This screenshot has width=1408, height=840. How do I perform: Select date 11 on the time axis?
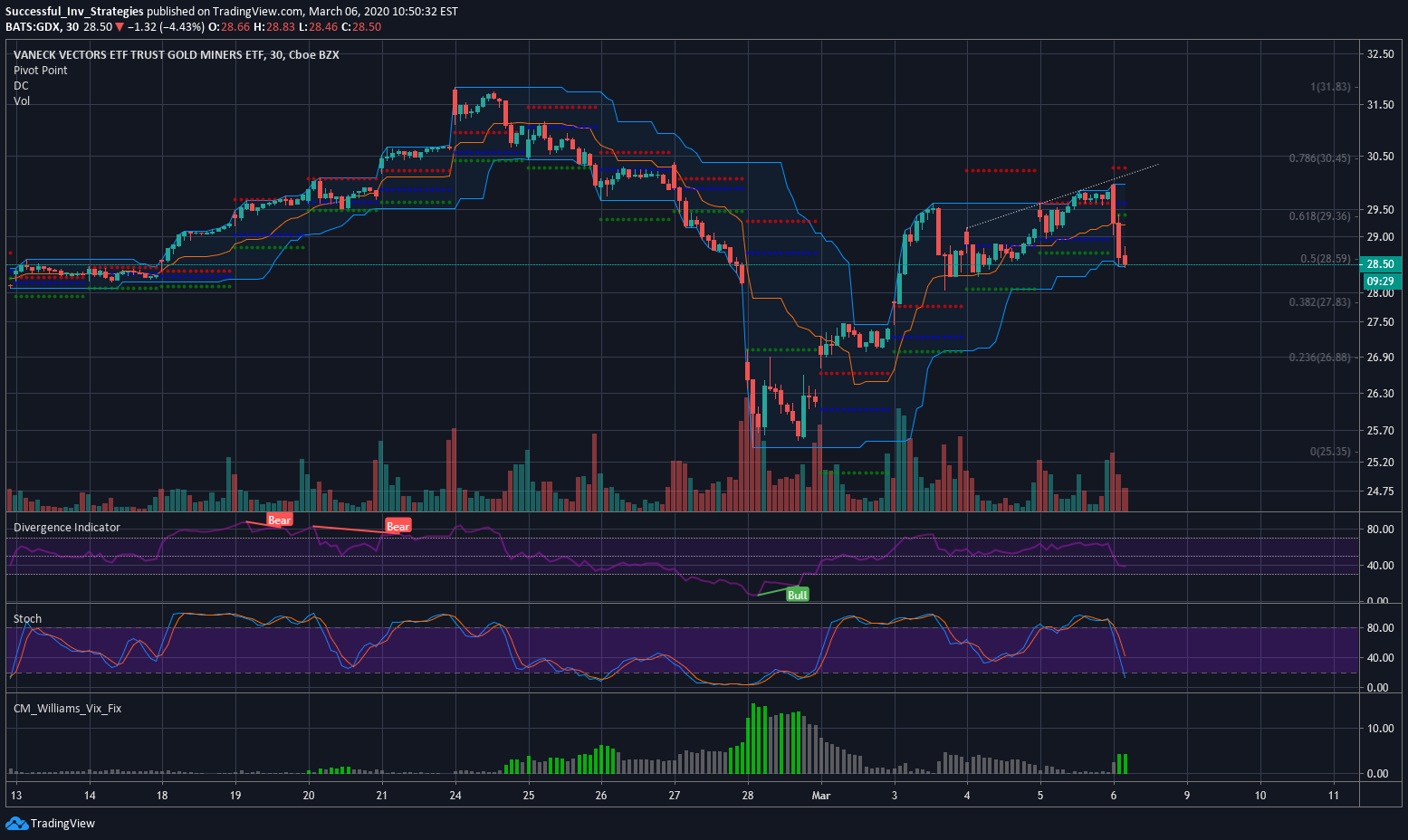(x=1333, y=796)
